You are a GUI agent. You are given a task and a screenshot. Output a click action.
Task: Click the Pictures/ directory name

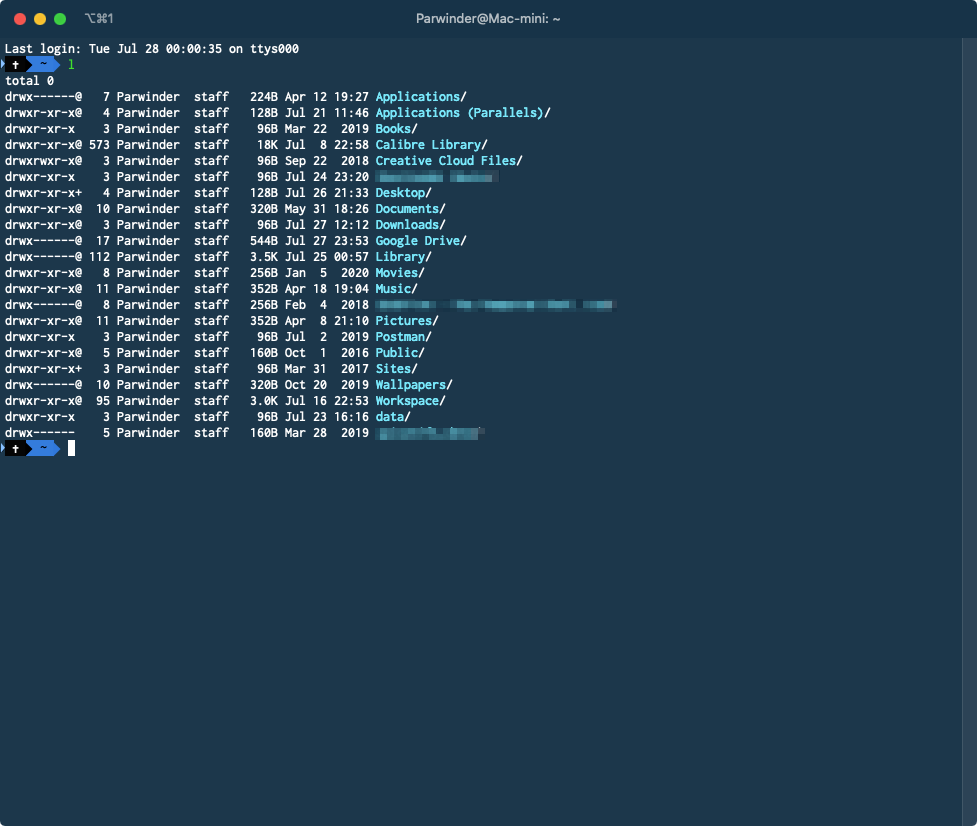click(x=407, y=321)
